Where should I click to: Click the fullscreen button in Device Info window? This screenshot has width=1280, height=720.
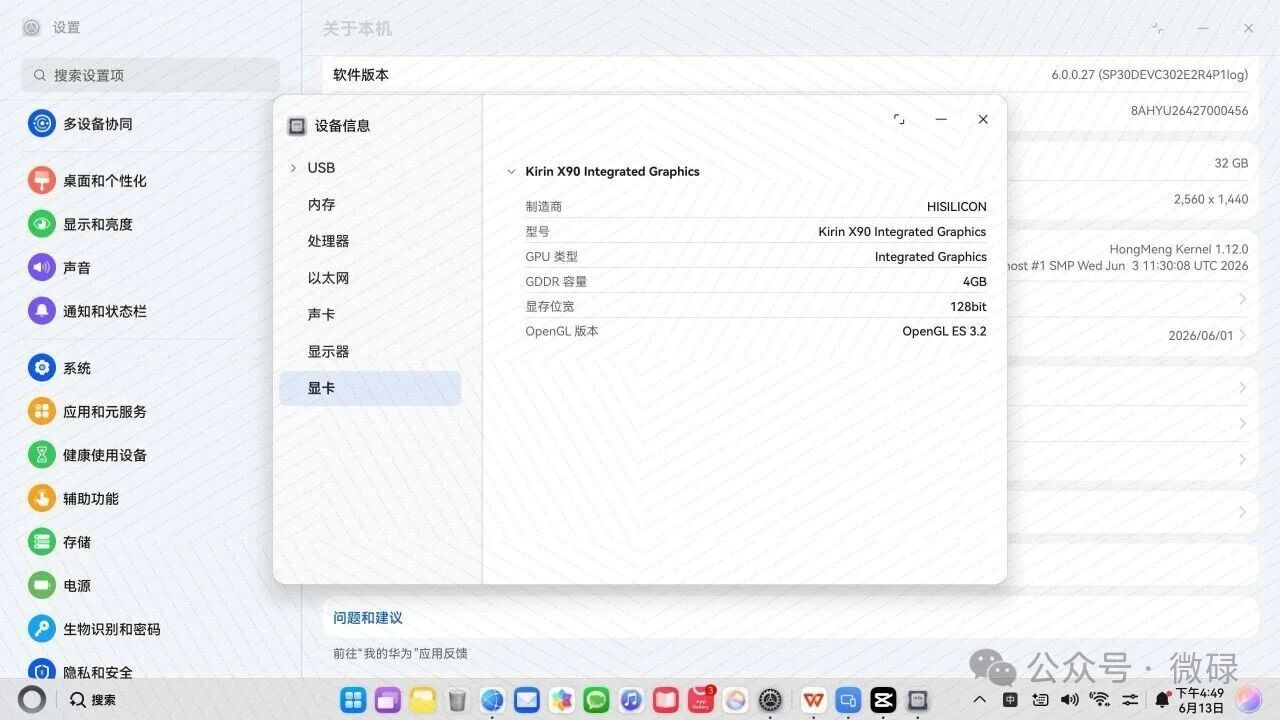point(899,119)
